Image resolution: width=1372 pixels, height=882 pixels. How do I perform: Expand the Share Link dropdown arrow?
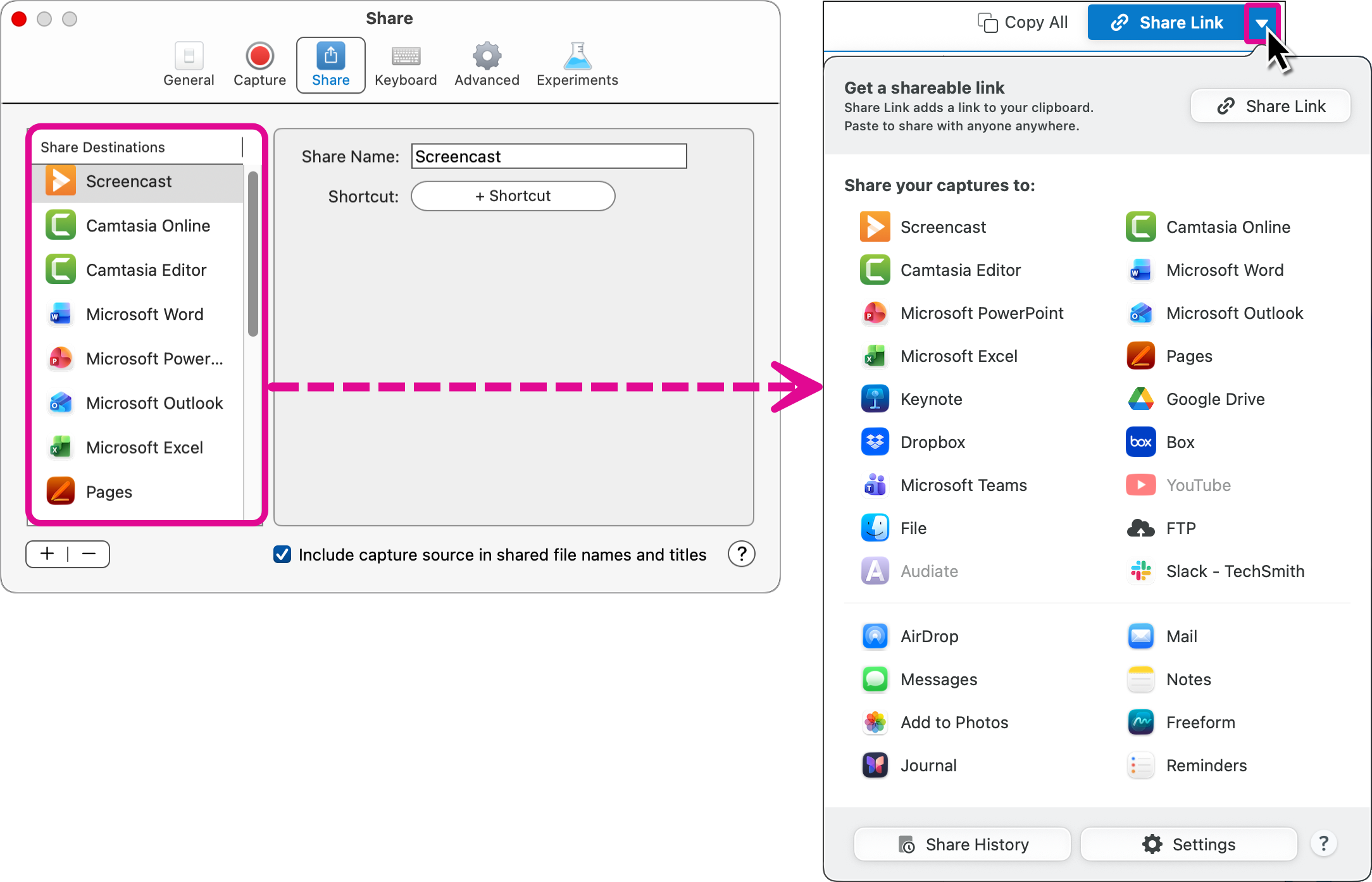1261,23
